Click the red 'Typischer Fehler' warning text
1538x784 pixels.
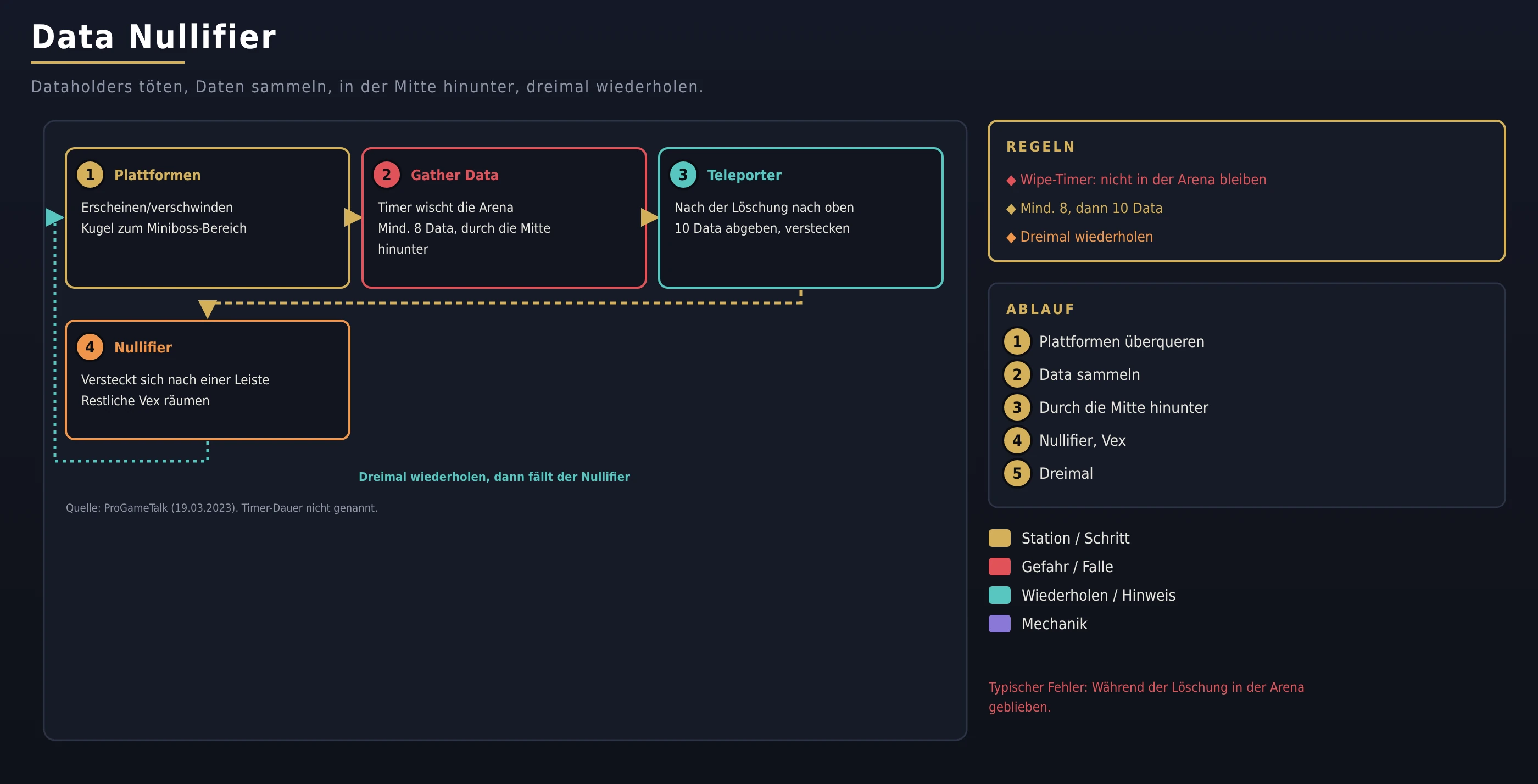[x=1146, y=697]
